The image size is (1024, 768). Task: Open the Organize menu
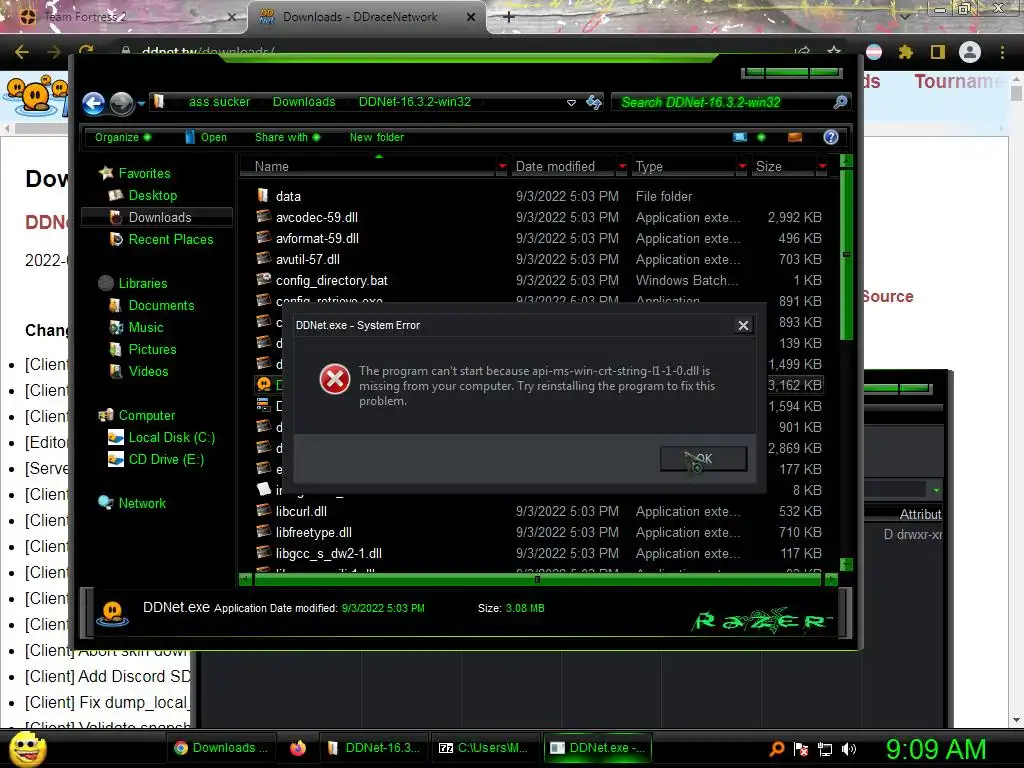pos(122,137)
